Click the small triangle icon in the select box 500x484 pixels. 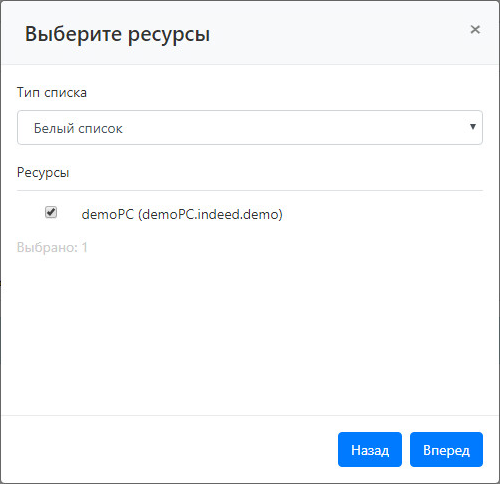(x=473, y=127)
